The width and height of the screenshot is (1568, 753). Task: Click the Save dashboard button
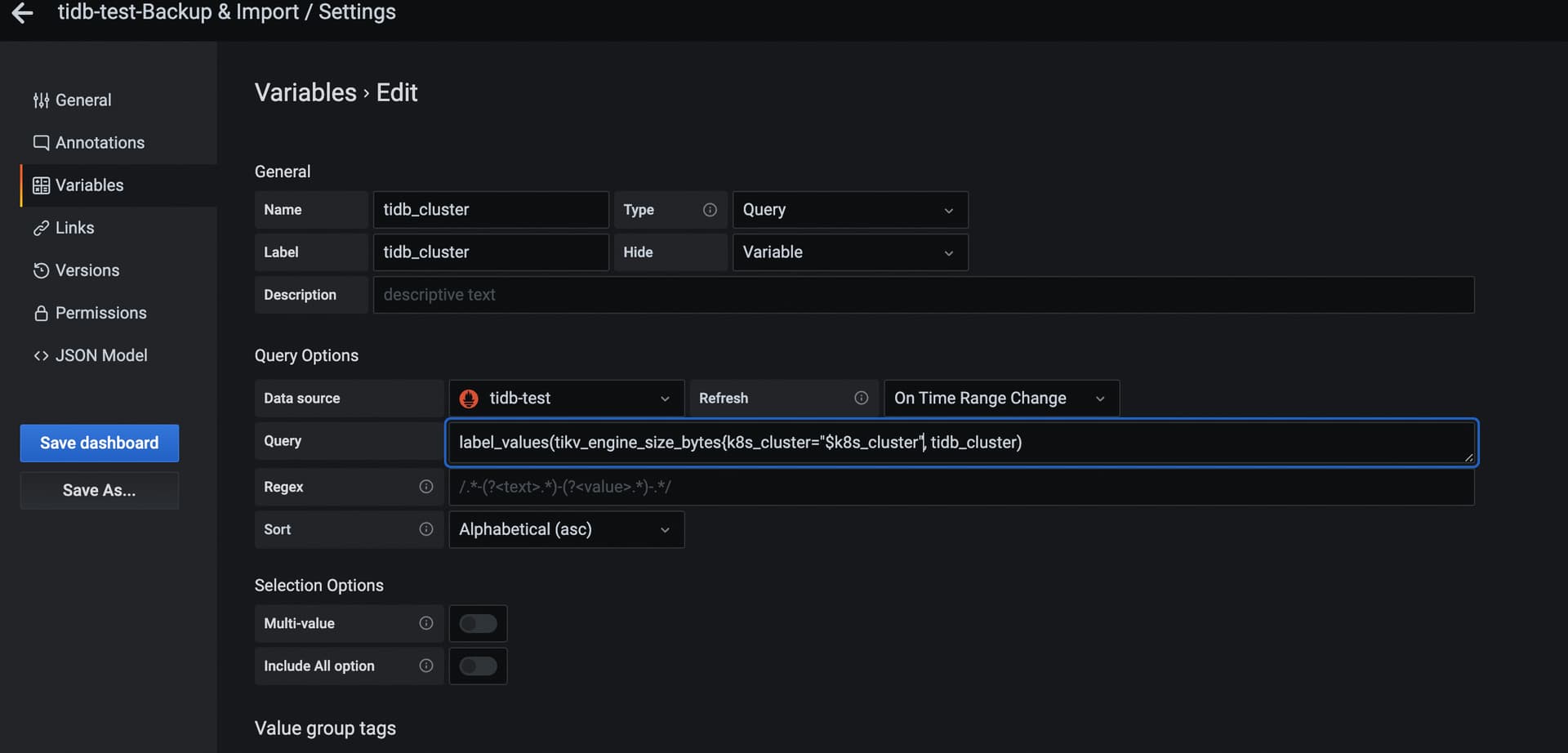(100, 443)
